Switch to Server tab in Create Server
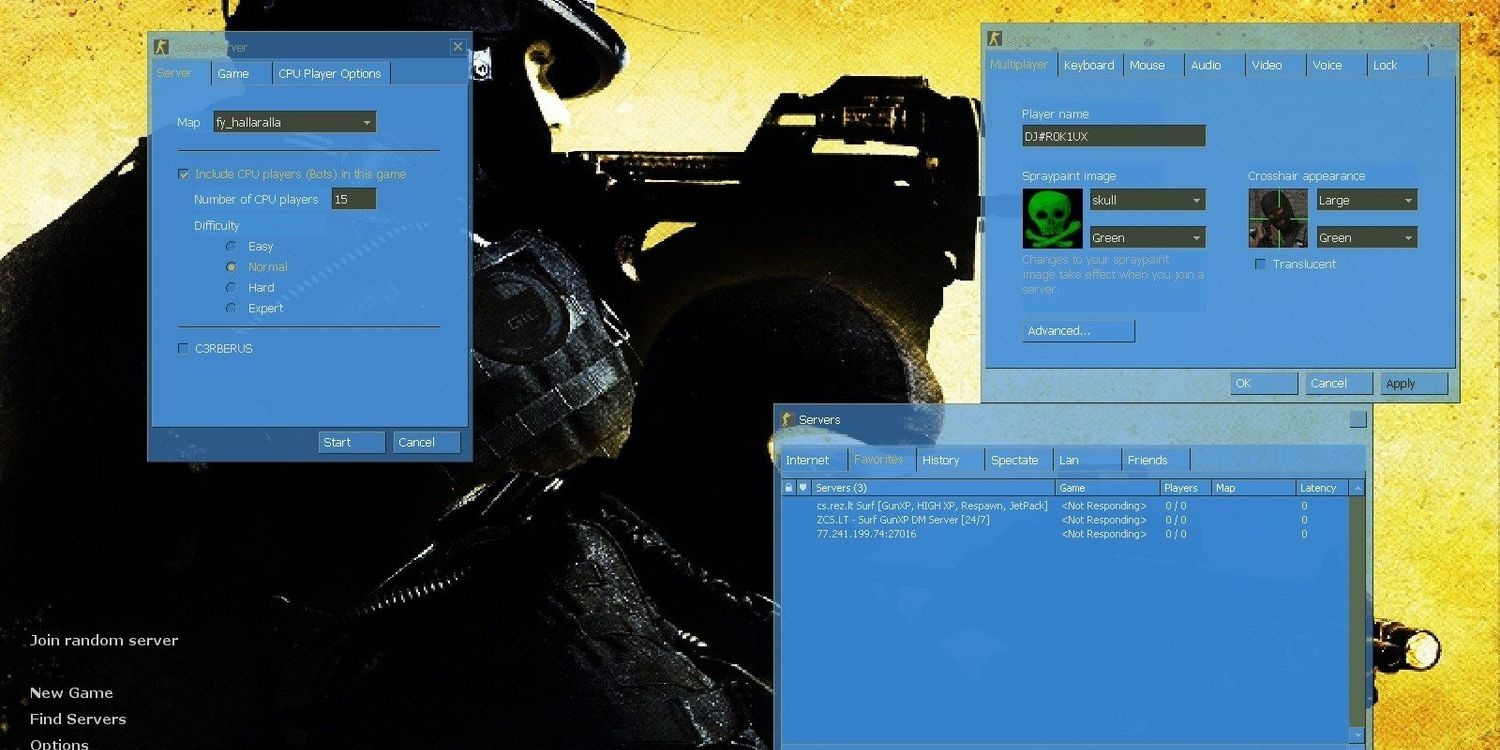 point(180,73)
